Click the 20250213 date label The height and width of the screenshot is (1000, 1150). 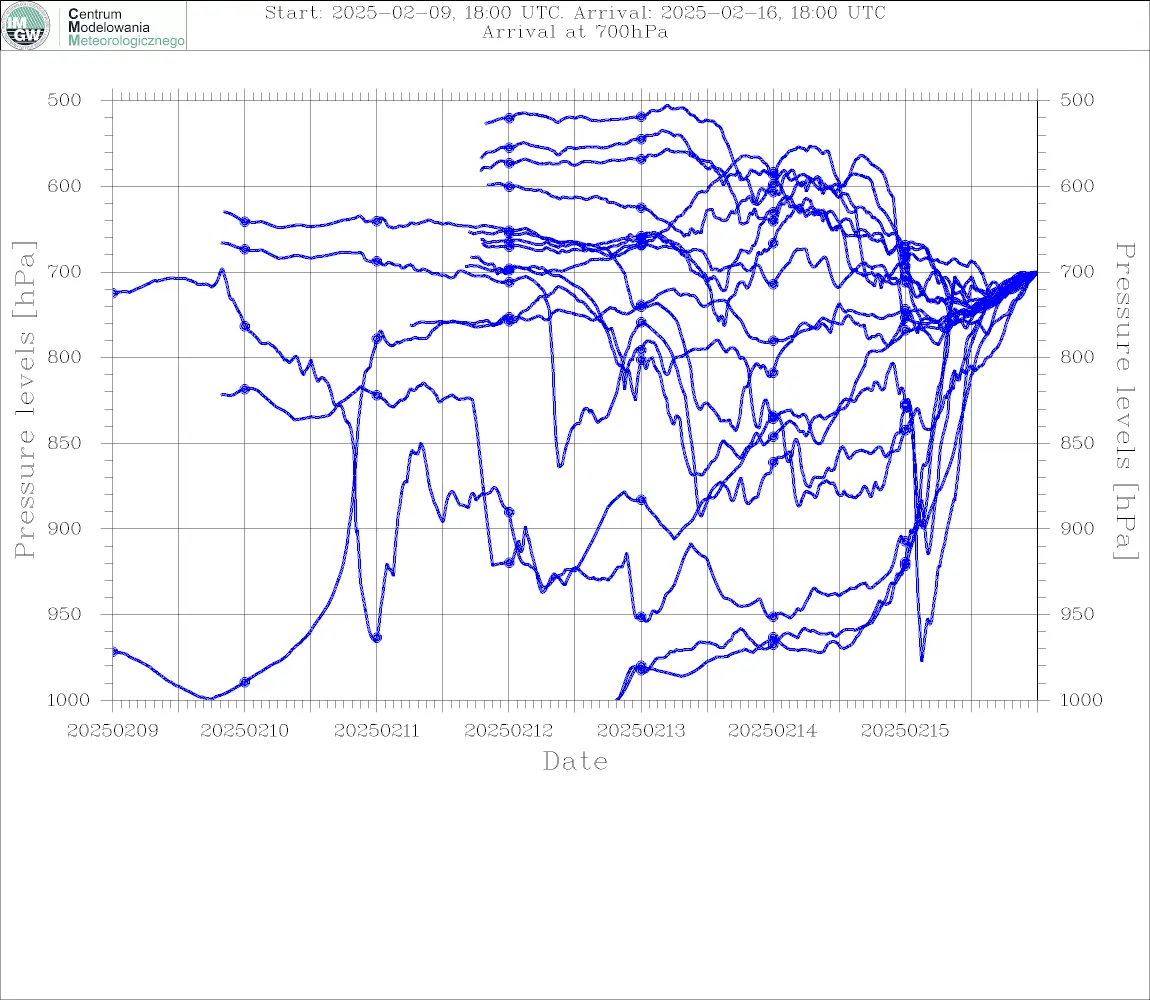641,731
